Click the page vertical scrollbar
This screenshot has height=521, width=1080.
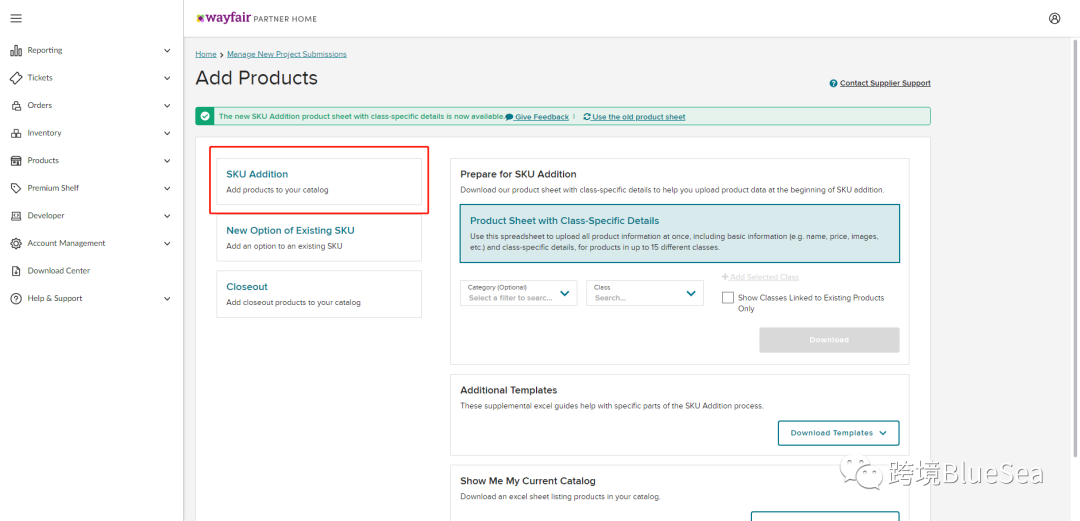[x=1075, y=248]
